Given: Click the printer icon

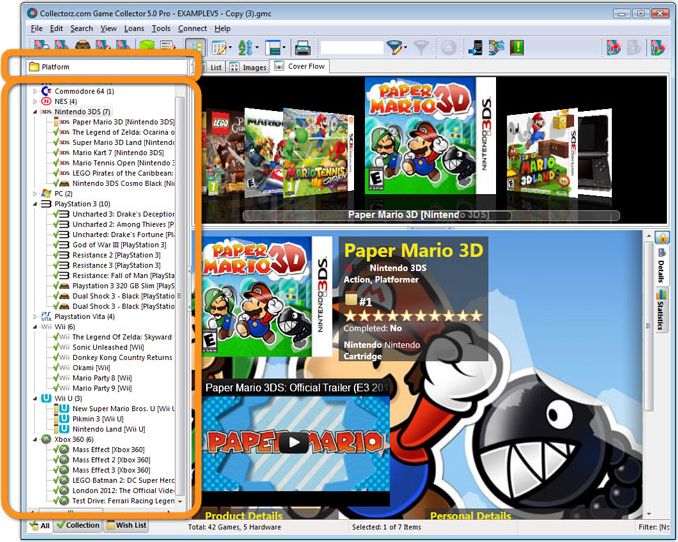Looking at the screenshot, I should pos(303,48).
